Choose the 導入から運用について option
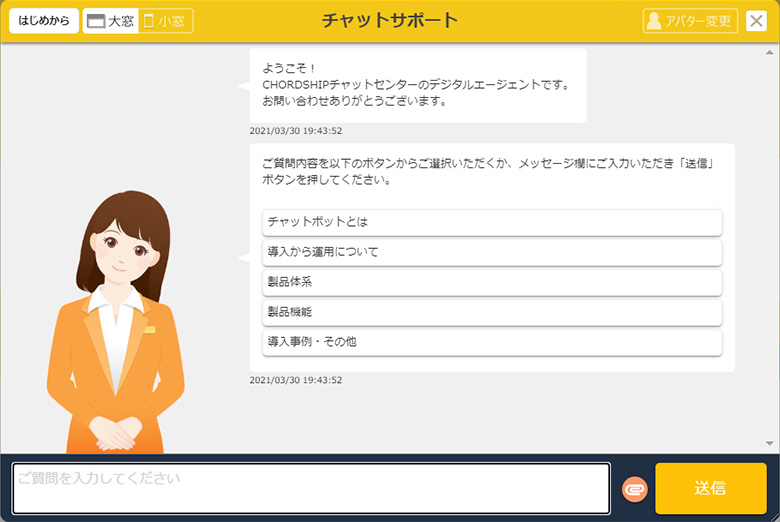Screen dimensions: 780x522 point(491,252)
